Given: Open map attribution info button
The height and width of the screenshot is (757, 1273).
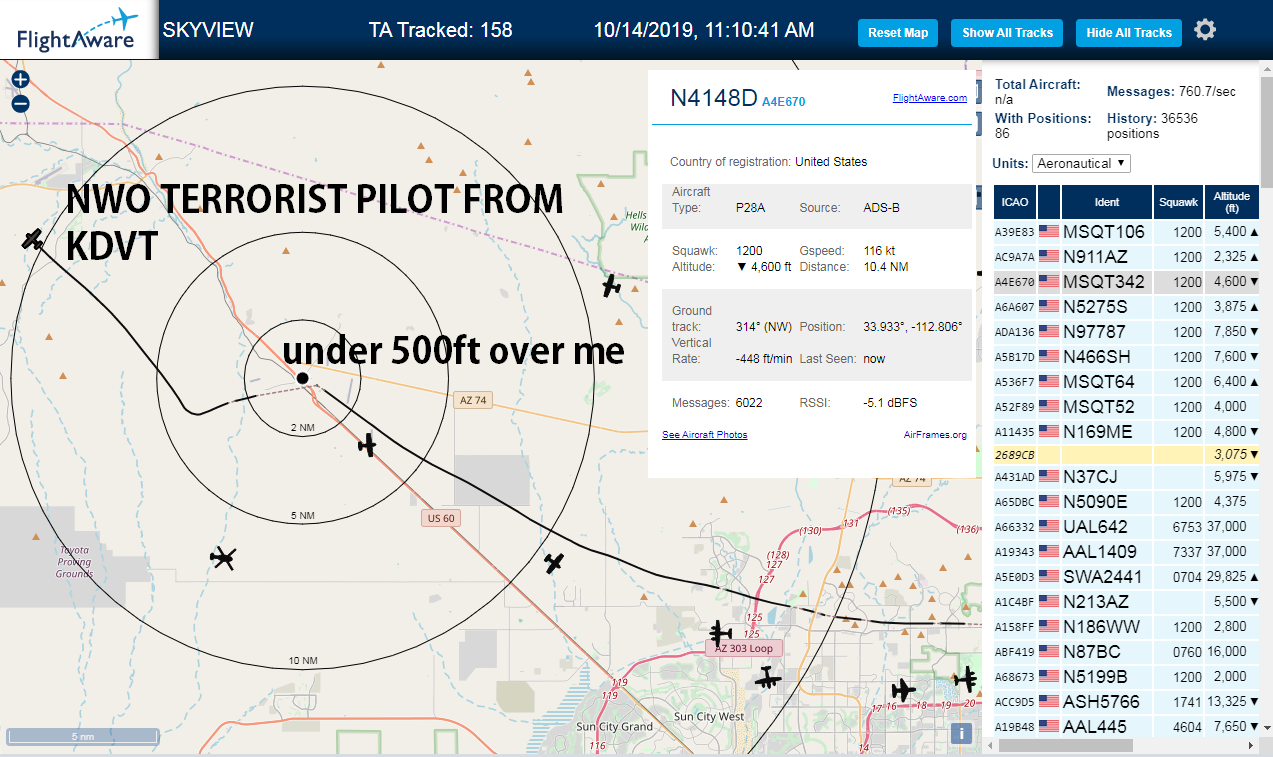Looking at the screenshot, I should coord(961,733).
